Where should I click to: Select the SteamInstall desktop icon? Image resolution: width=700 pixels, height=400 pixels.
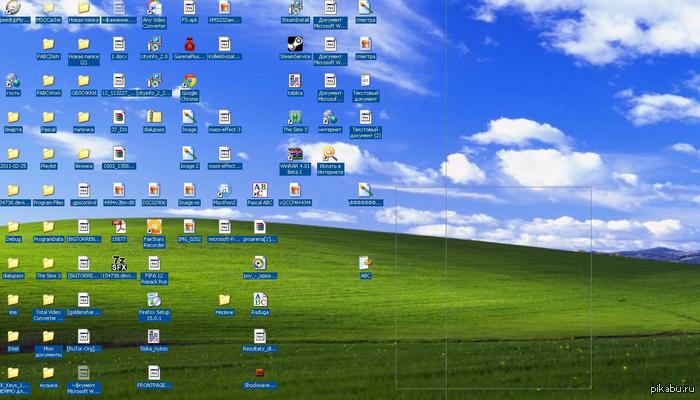296,8
